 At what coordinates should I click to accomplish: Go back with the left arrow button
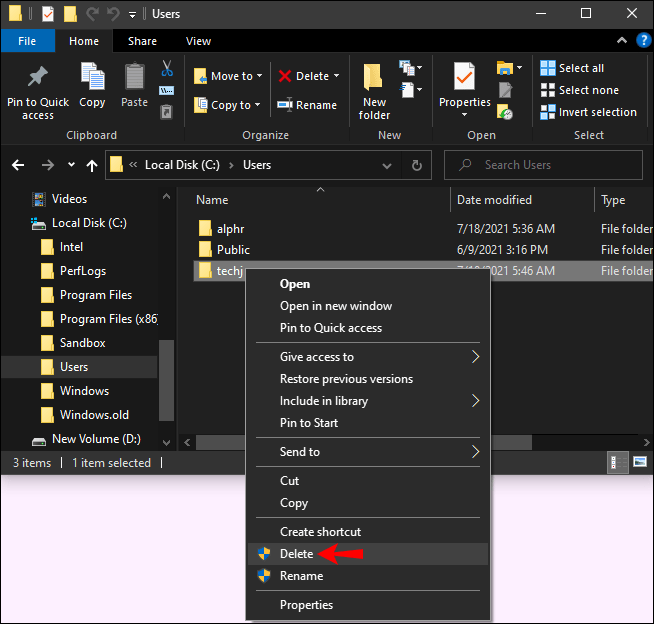point(18,165)
